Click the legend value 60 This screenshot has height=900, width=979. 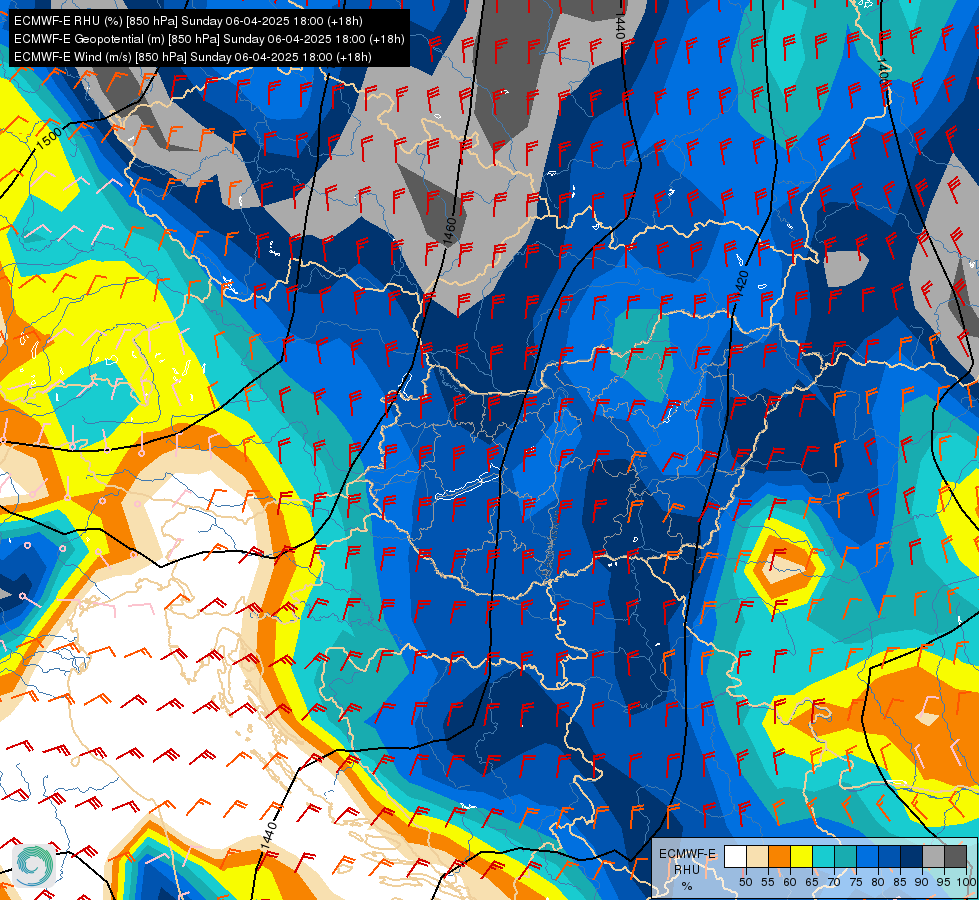point(790,882)
